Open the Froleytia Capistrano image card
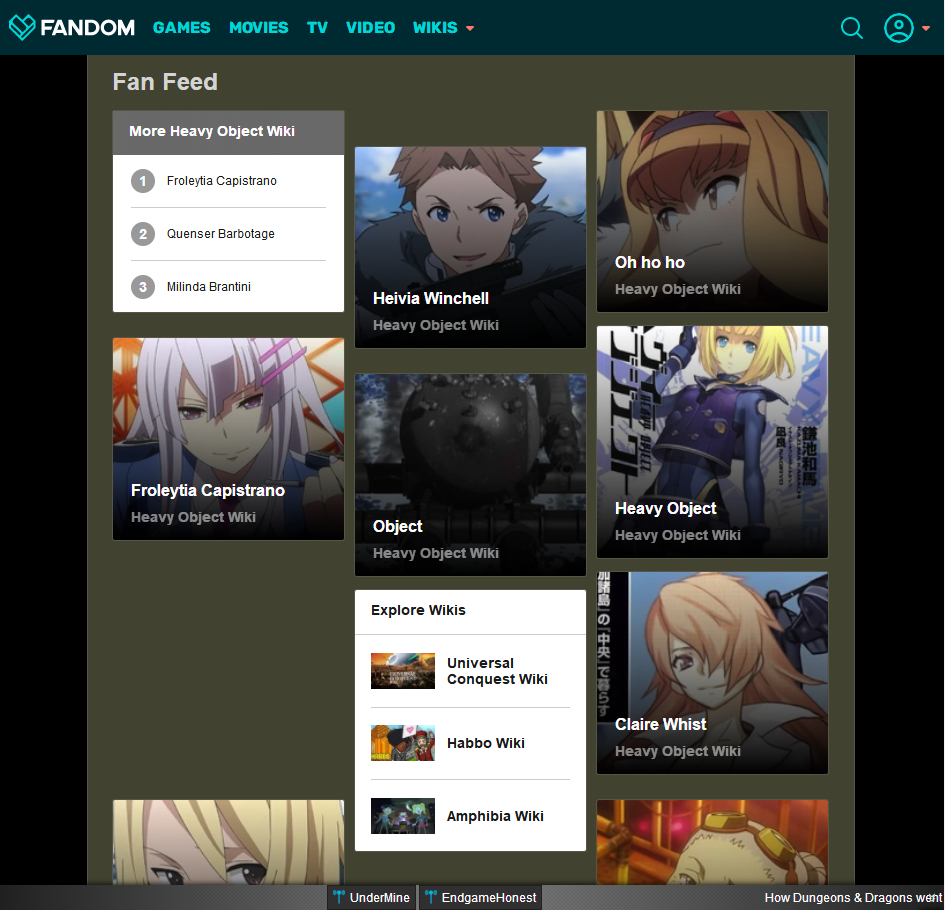This screenshot has width=945, height=910. 228,439
